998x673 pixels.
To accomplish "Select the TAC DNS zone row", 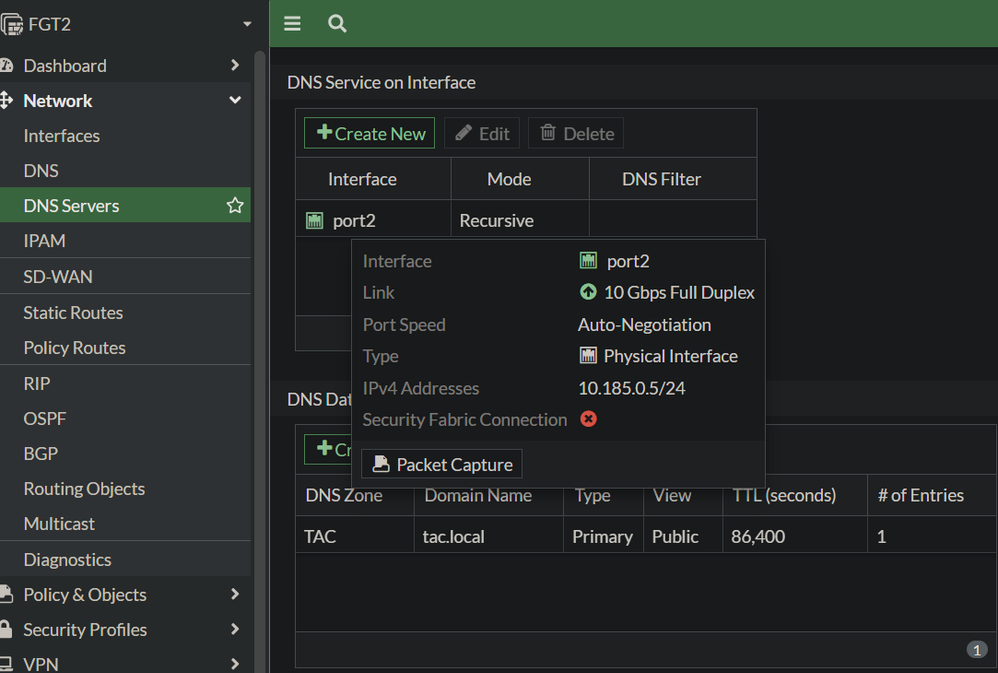I will [321, 537].
